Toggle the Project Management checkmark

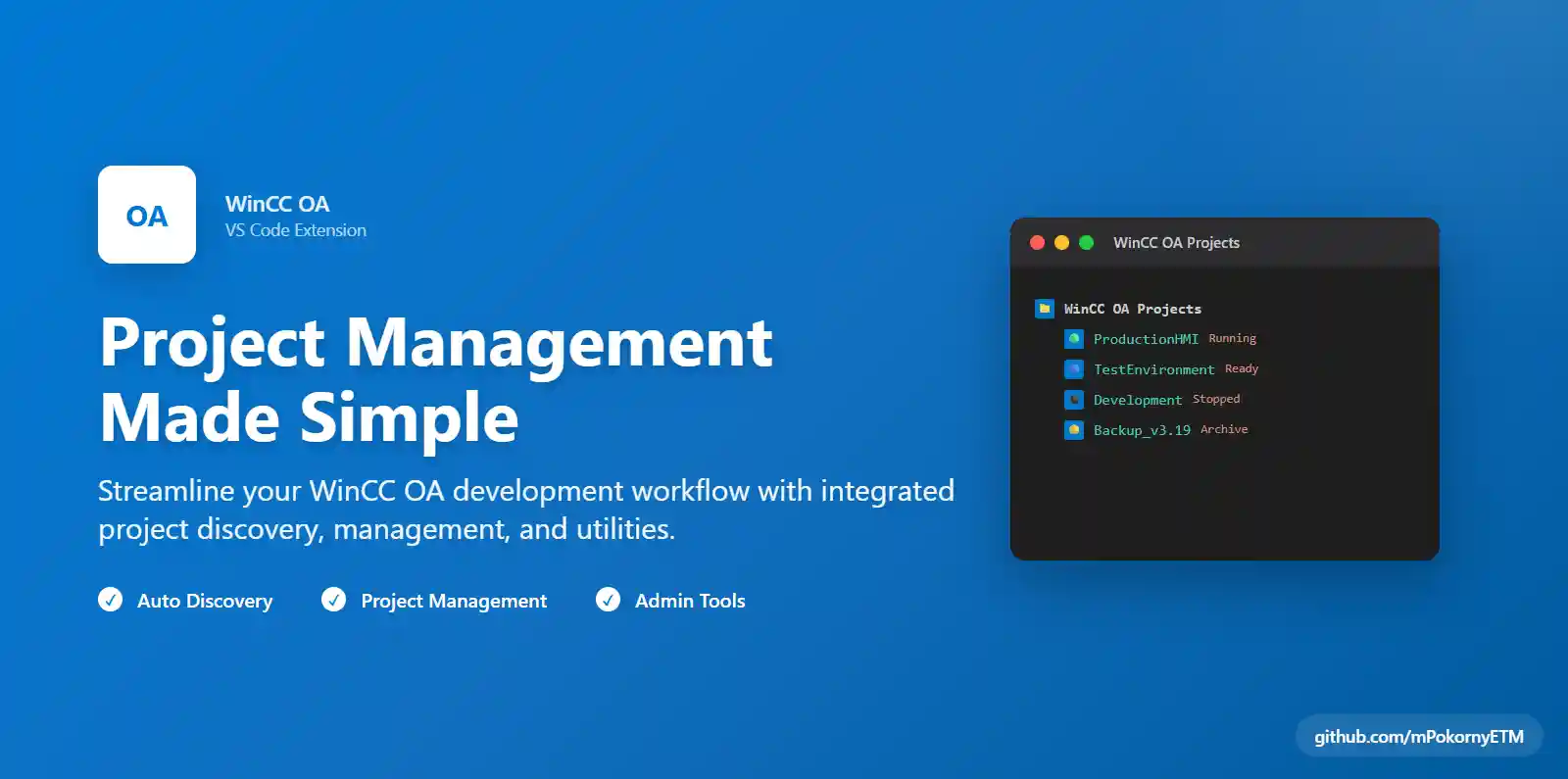tap(334, 599)
